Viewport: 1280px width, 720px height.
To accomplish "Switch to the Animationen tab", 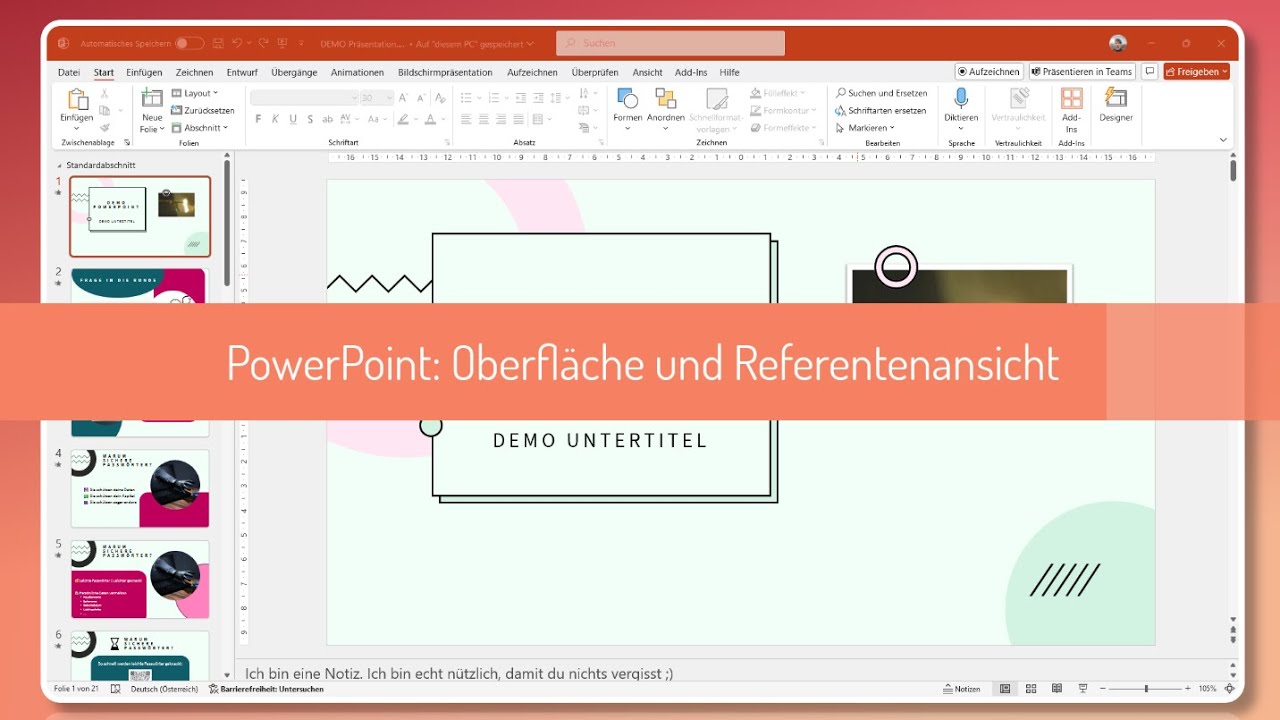I will tap(357, 72).
